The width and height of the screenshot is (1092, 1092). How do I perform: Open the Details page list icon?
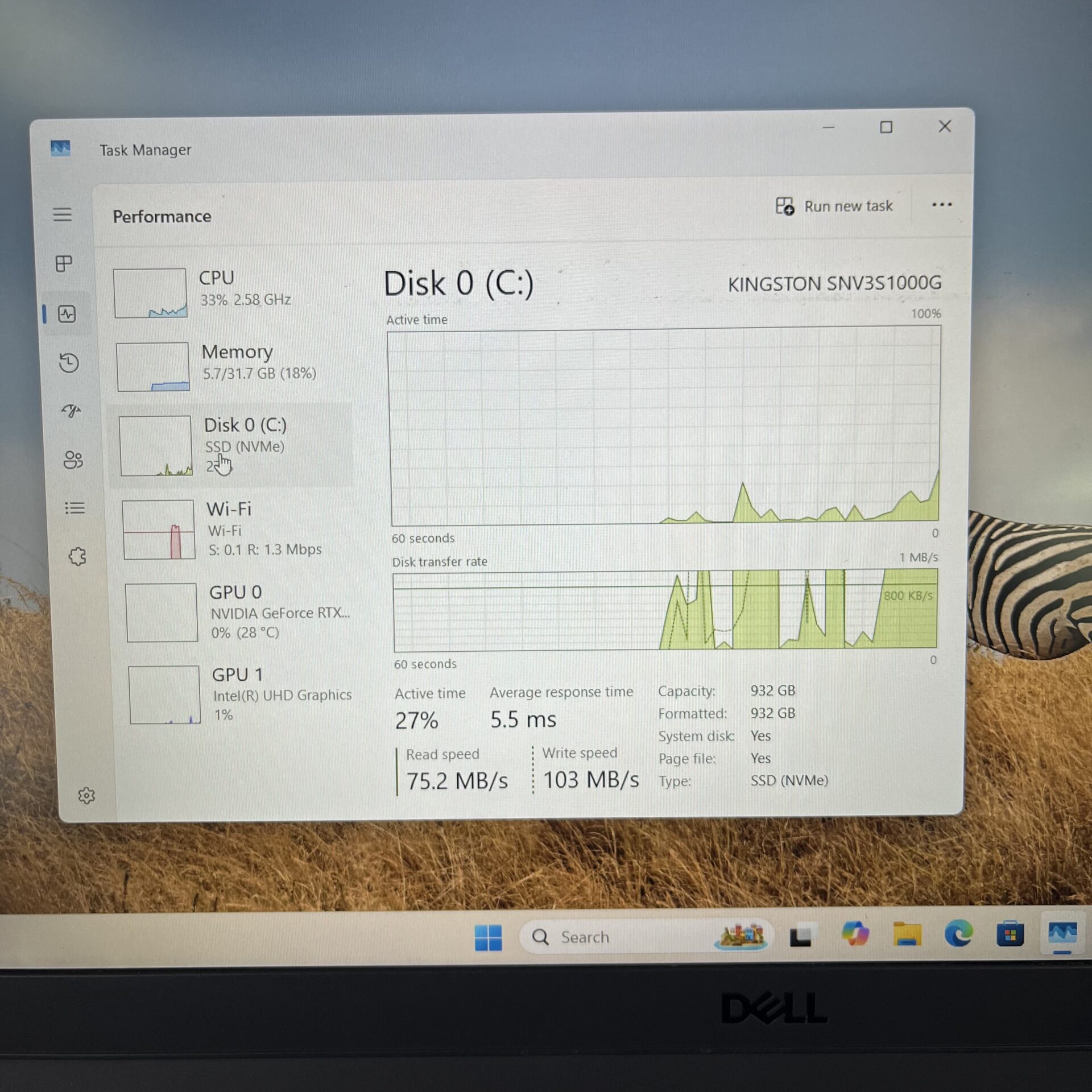pos(75,508)
